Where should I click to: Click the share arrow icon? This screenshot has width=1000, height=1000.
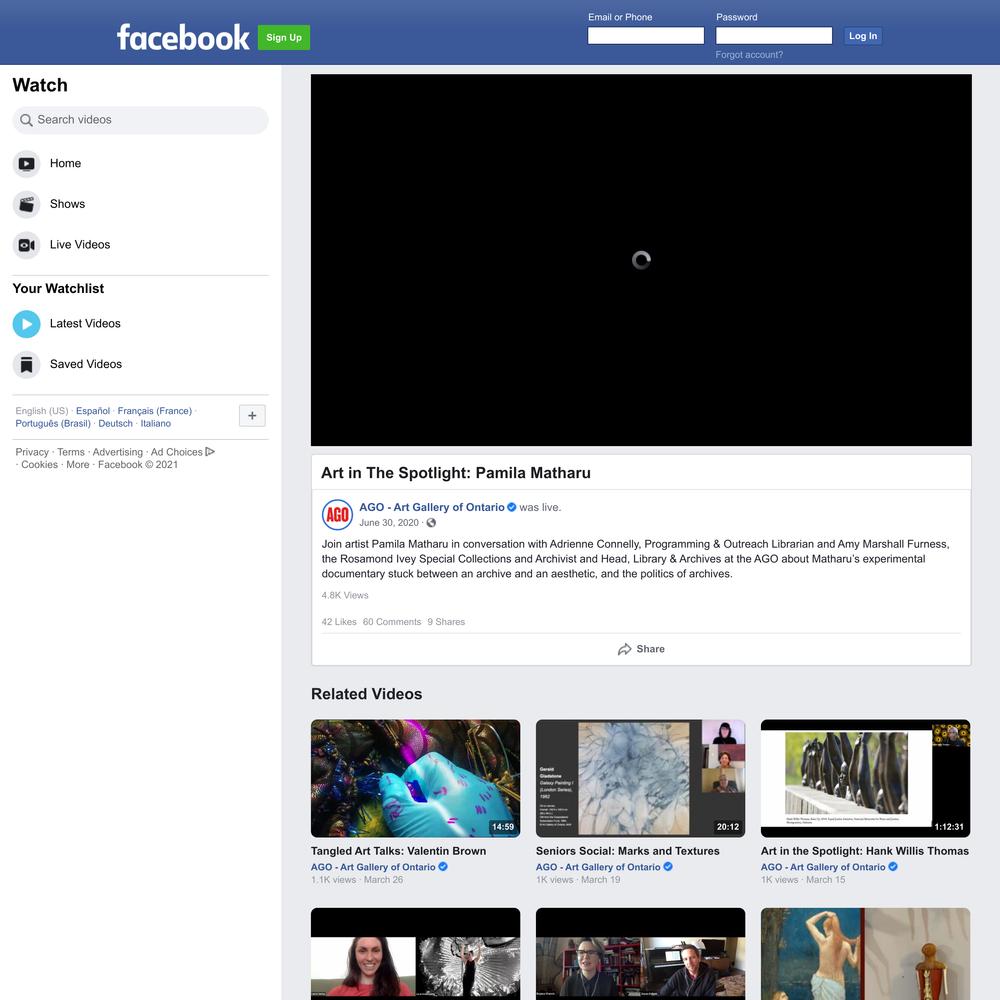[x=624, y=649]
